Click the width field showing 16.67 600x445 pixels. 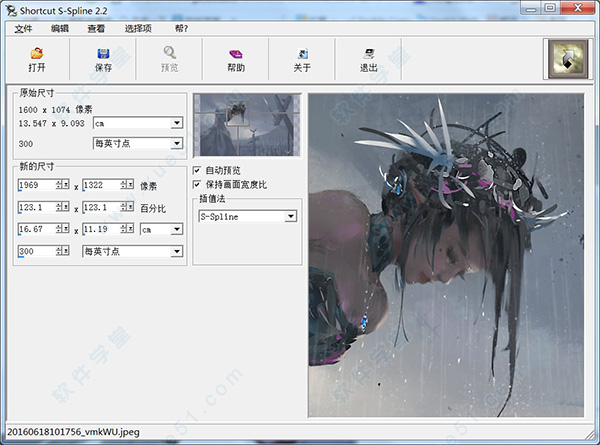click(x=37, y=229)
